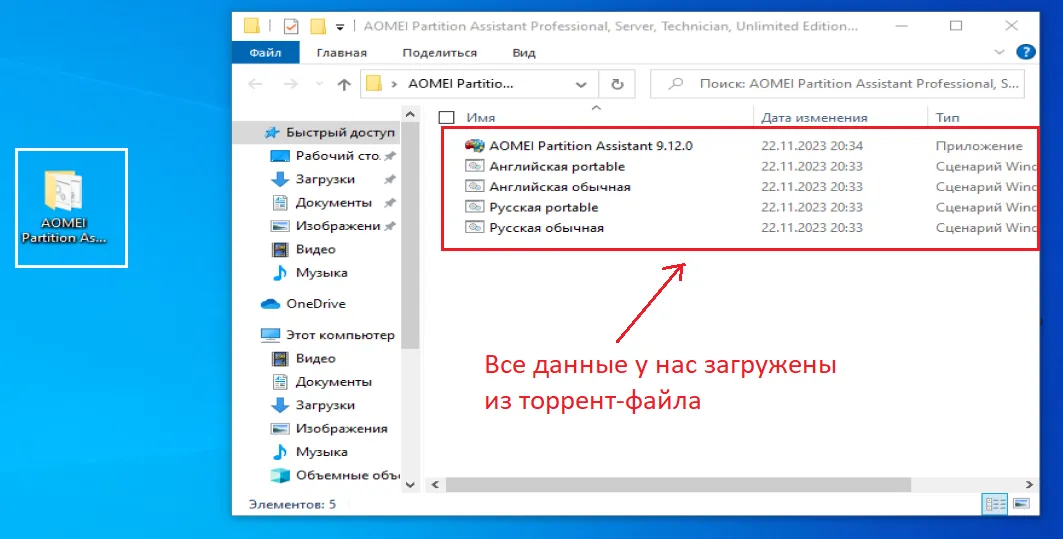
Task: Open Музыка under Этот компьютер
Action: click(309, 452)
